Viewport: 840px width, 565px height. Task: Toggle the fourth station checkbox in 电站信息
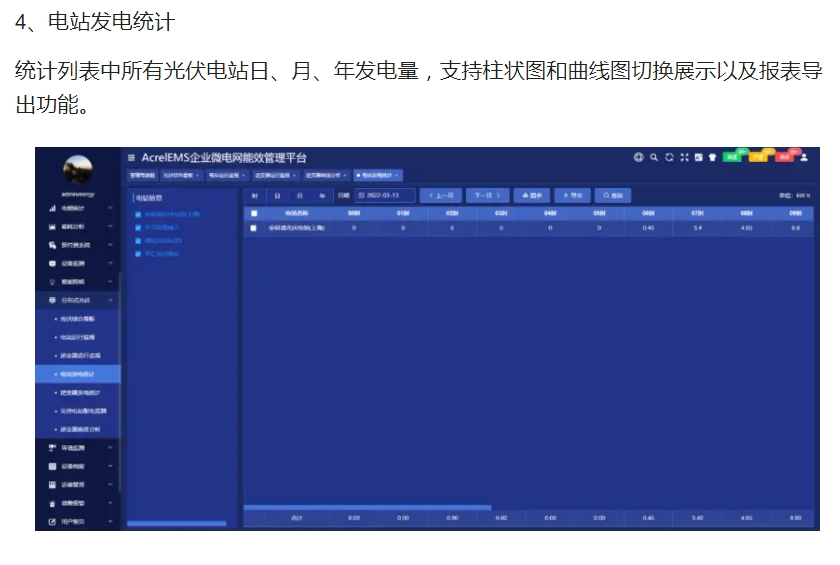tap(138, 254)
